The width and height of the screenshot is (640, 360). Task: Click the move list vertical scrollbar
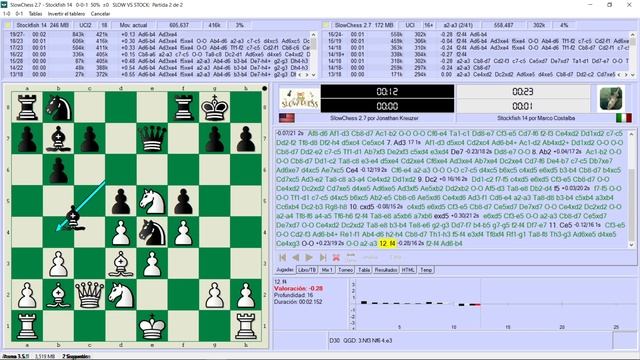point(632,189)
